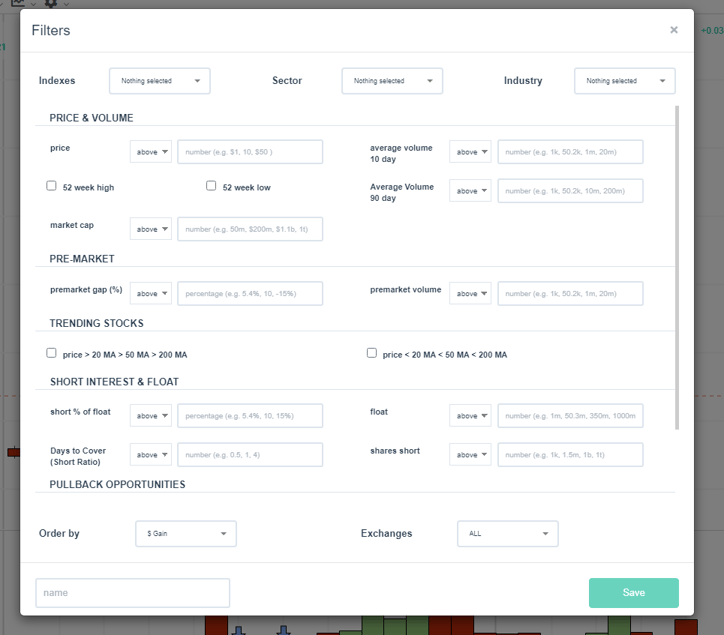Click the price number input field
The height and width of the screenshot is (635, 724).
(250, 152)
